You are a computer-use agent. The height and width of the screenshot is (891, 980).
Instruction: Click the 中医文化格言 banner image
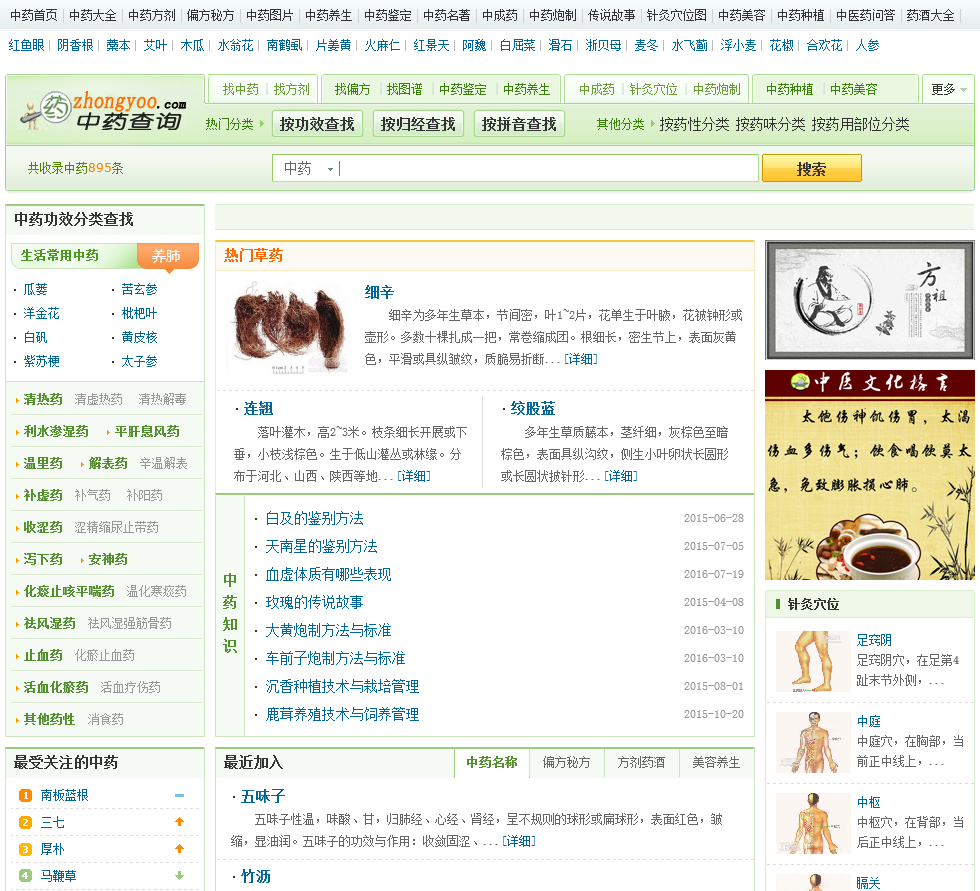869,475
